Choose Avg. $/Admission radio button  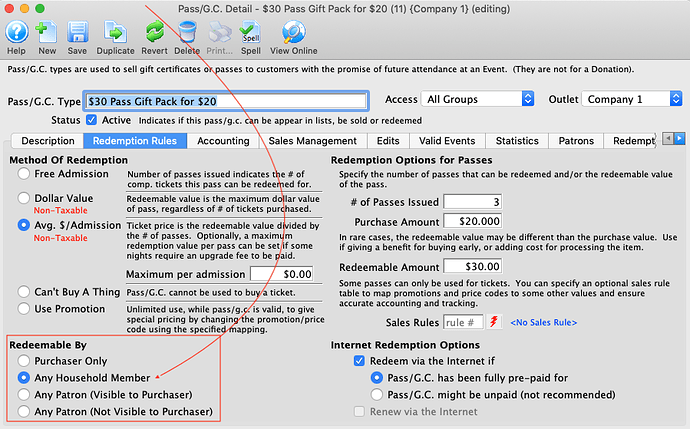[x=24, y=225]
